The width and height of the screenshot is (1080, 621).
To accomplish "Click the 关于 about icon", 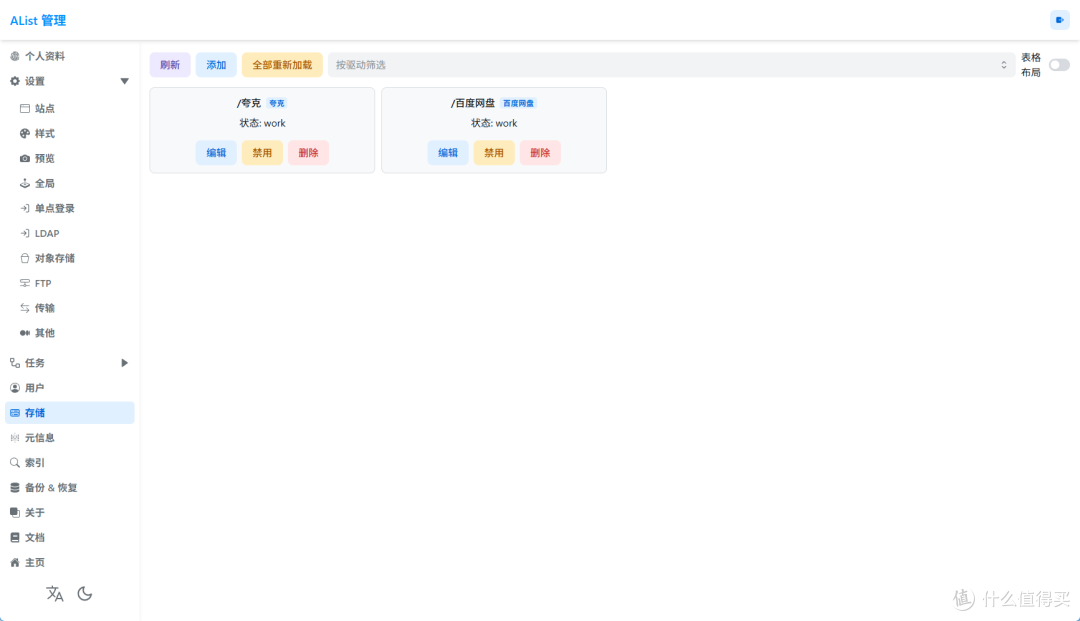I will [14, 512].
